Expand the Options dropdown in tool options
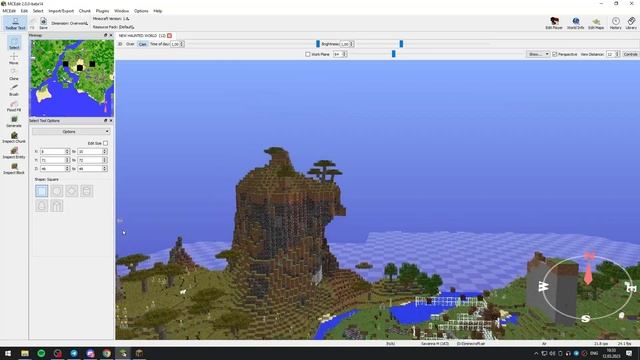The width and height of the screenshot is (640, 360). click(x=71, y=131)
